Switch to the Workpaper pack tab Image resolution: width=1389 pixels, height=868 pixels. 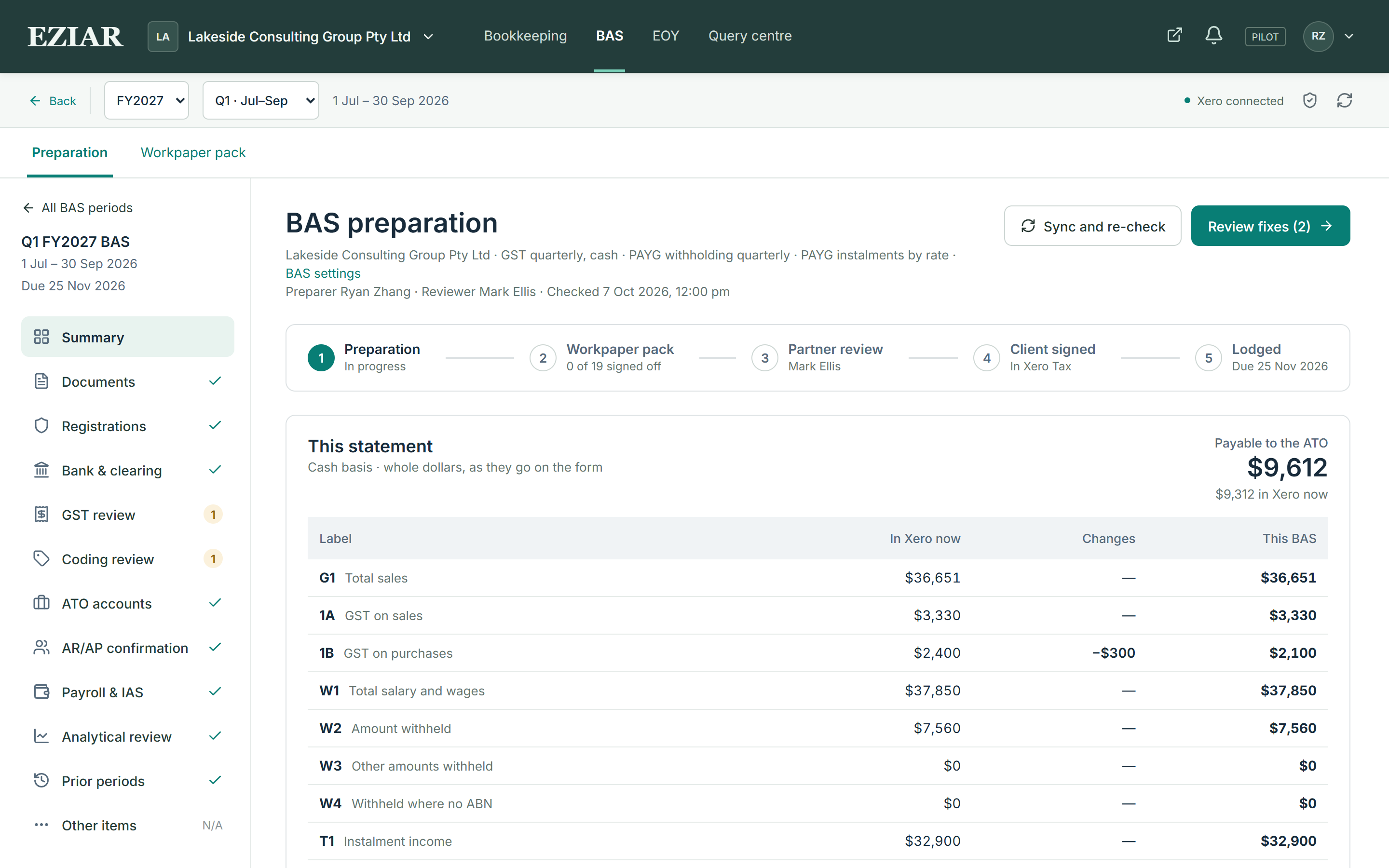[x=193, y=152]
